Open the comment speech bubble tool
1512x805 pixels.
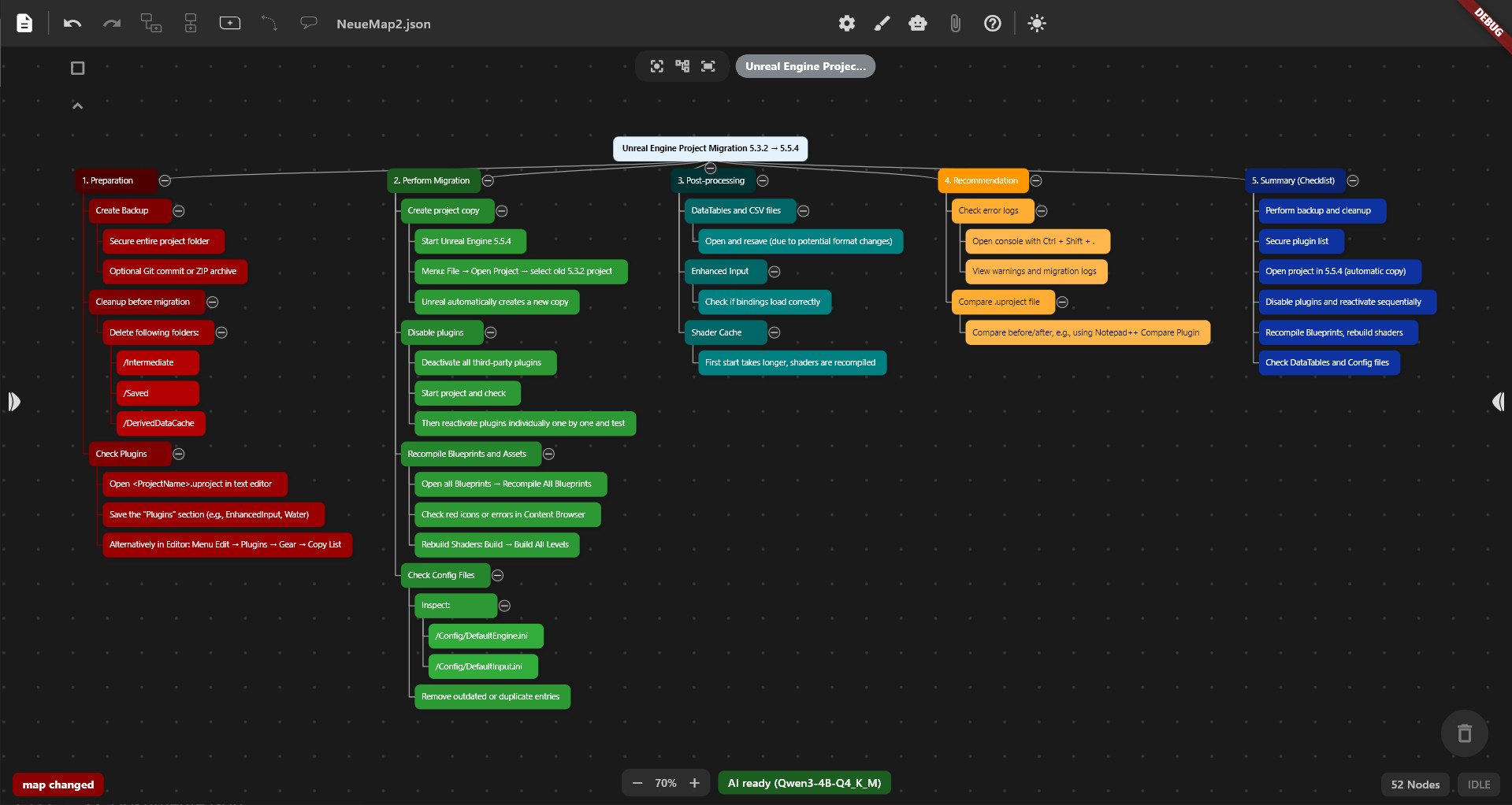click(308, 22)
